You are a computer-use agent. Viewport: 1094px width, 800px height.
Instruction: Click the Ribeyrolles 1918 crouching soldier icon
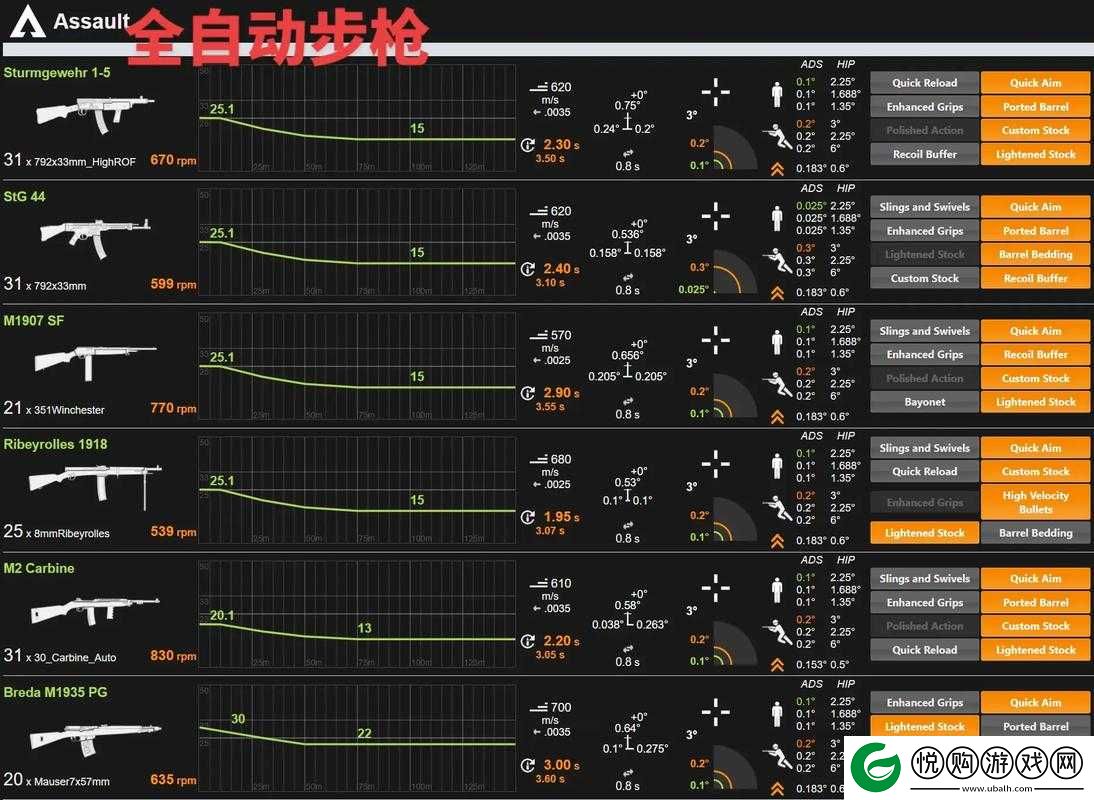tap(777, 508)
